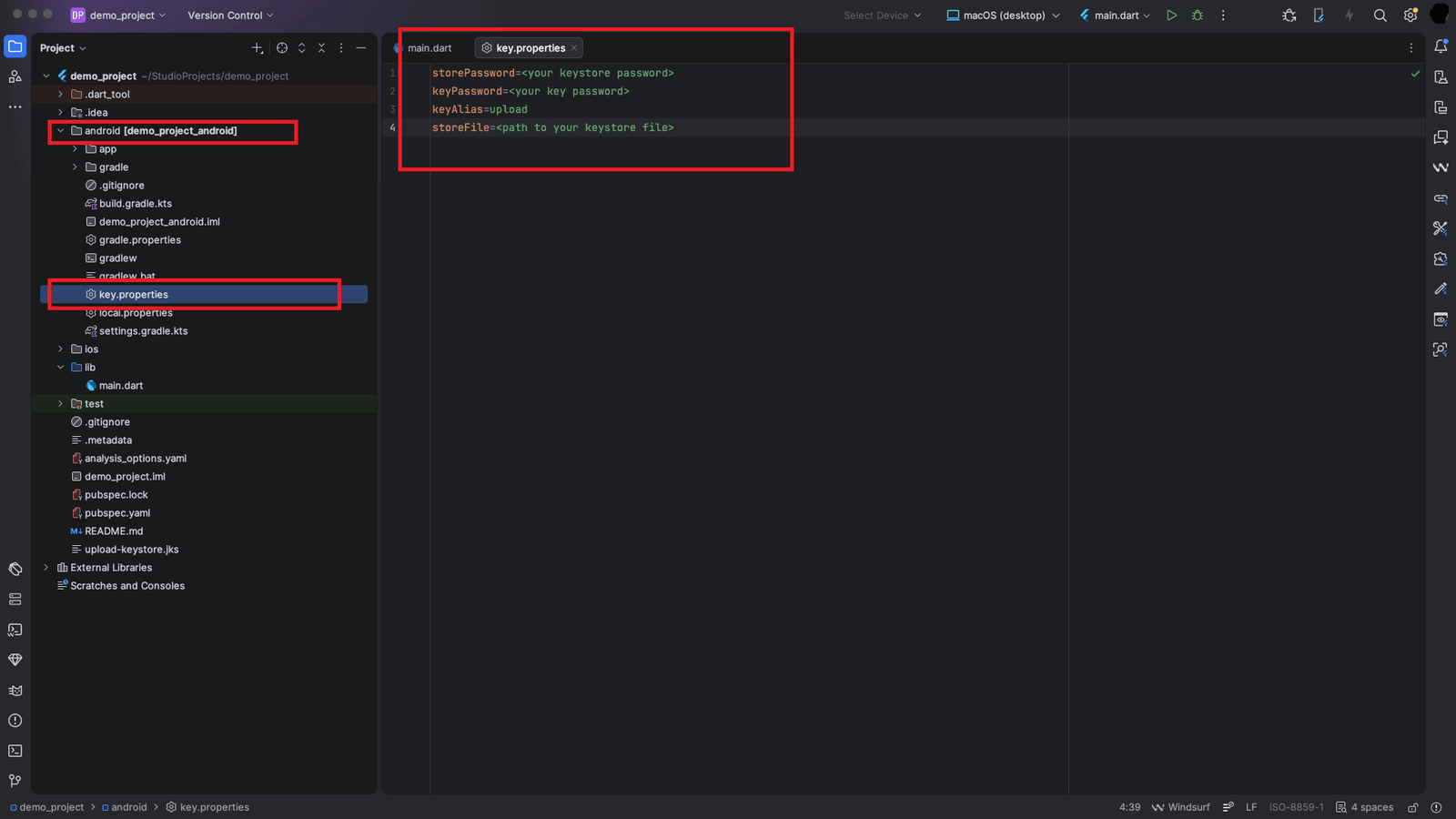Open the Terminal tool window icon
This screenshot has height=819, width=1456.
point(15,751)
